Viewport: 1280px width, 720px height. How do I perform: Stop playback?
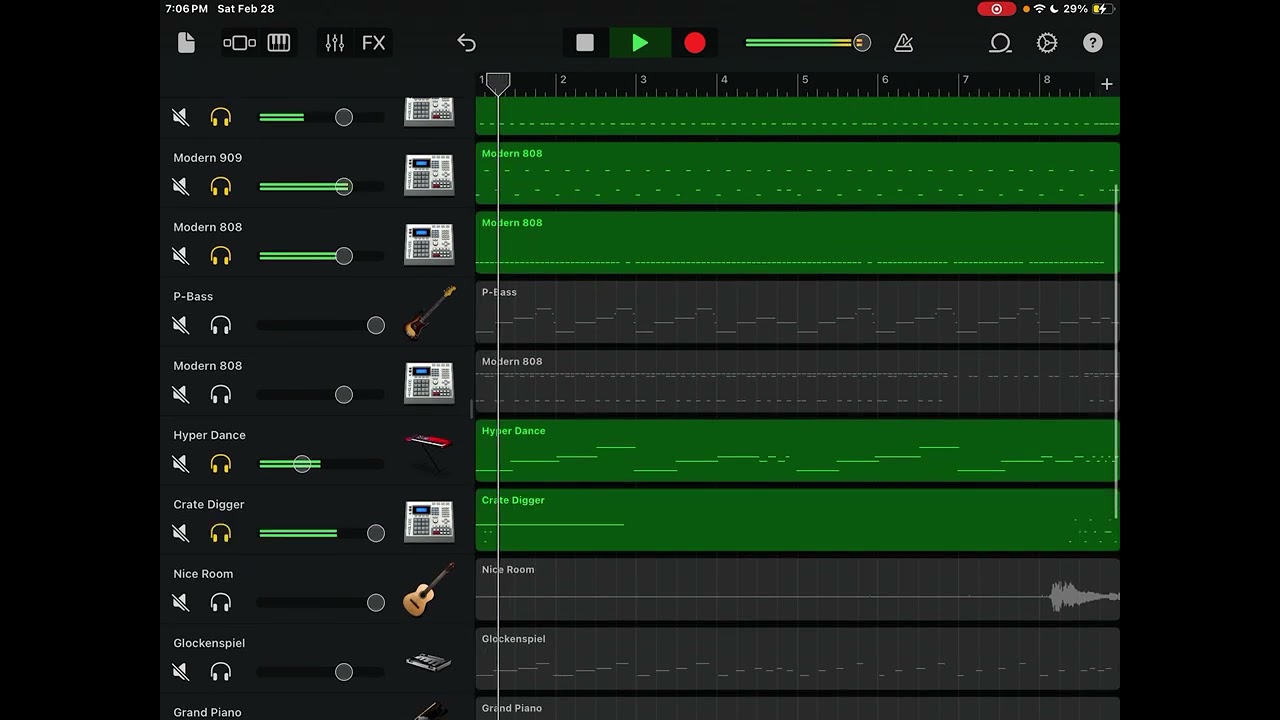(x=585, y=43)
